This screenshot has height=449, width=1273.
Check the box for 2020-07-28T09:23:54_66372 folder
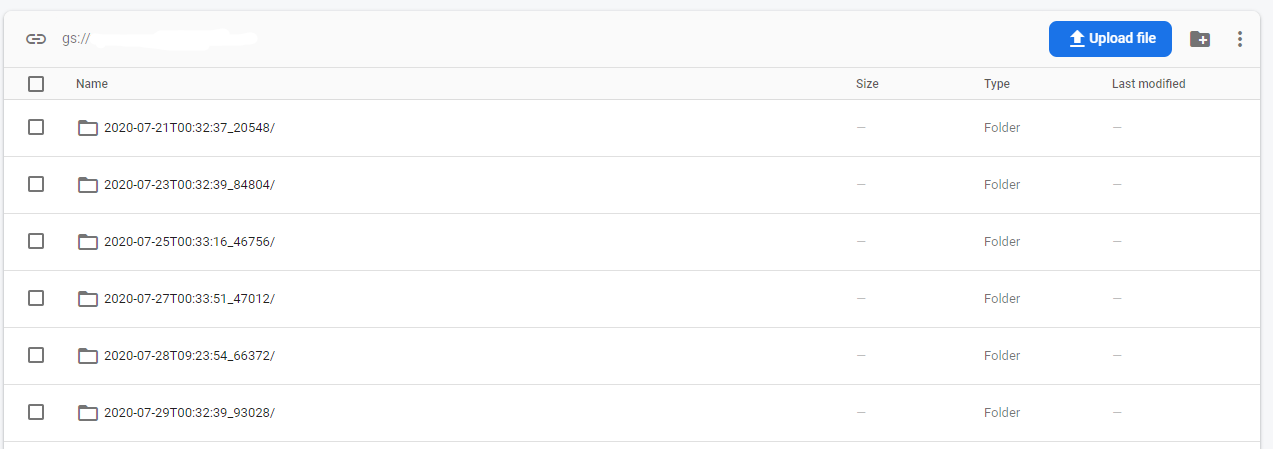(x=36, y=355)
